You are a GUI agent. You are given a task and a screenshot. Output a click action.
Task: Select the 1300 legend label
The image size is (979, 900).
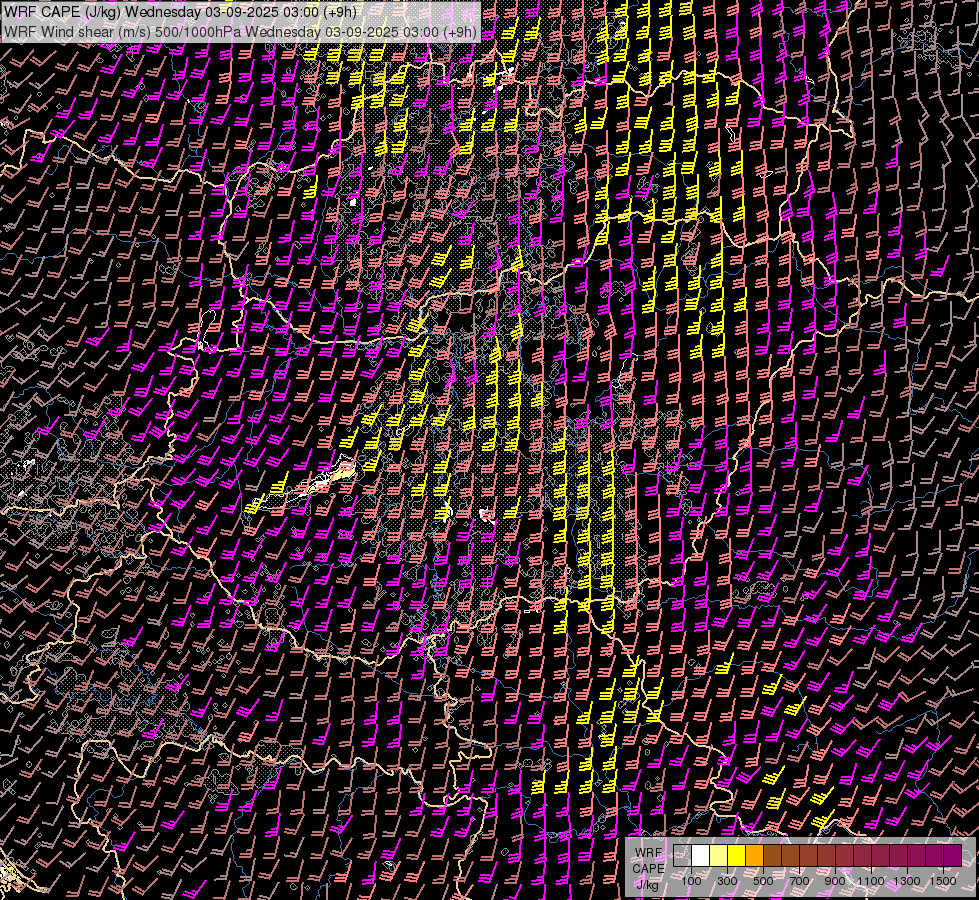point(907,881)
